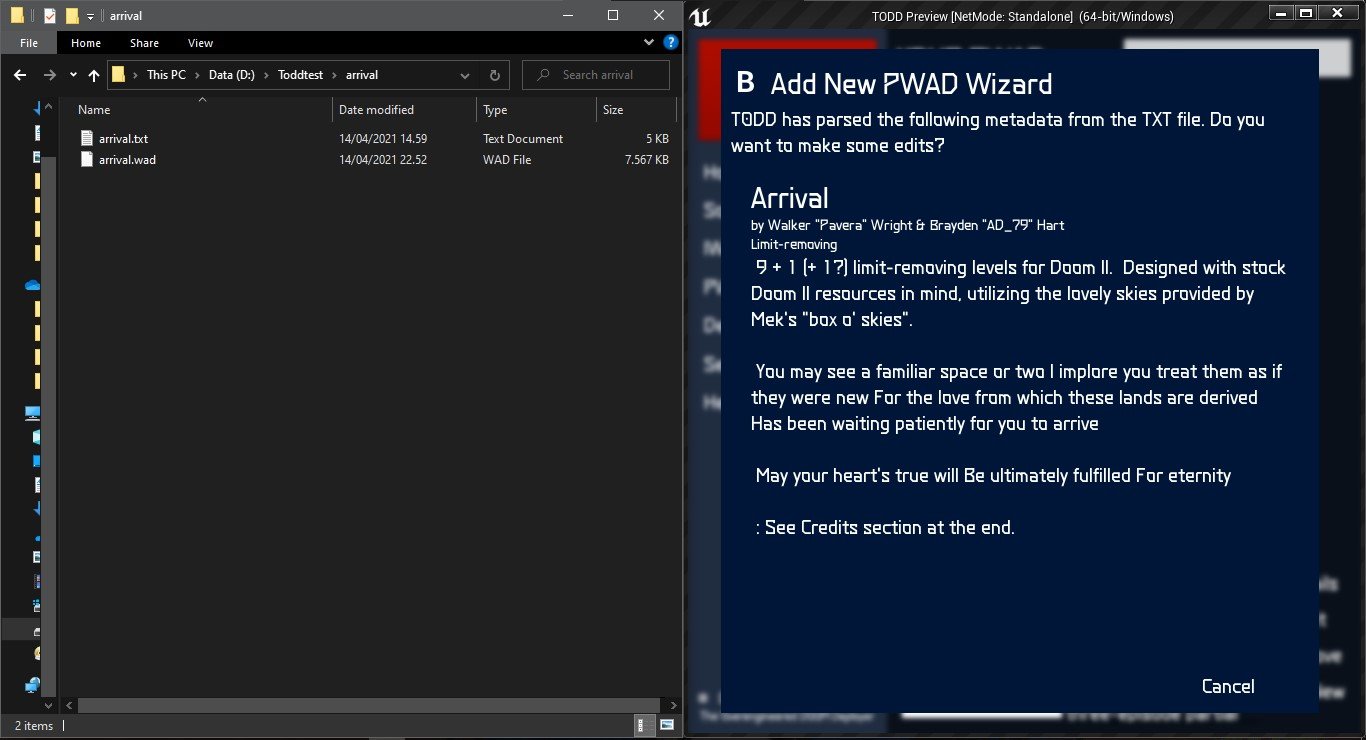The height and width of the screenshot is (740, 1366).
Task: Click the arrival breadcrumb segment in the address bar
Action: 361,75
